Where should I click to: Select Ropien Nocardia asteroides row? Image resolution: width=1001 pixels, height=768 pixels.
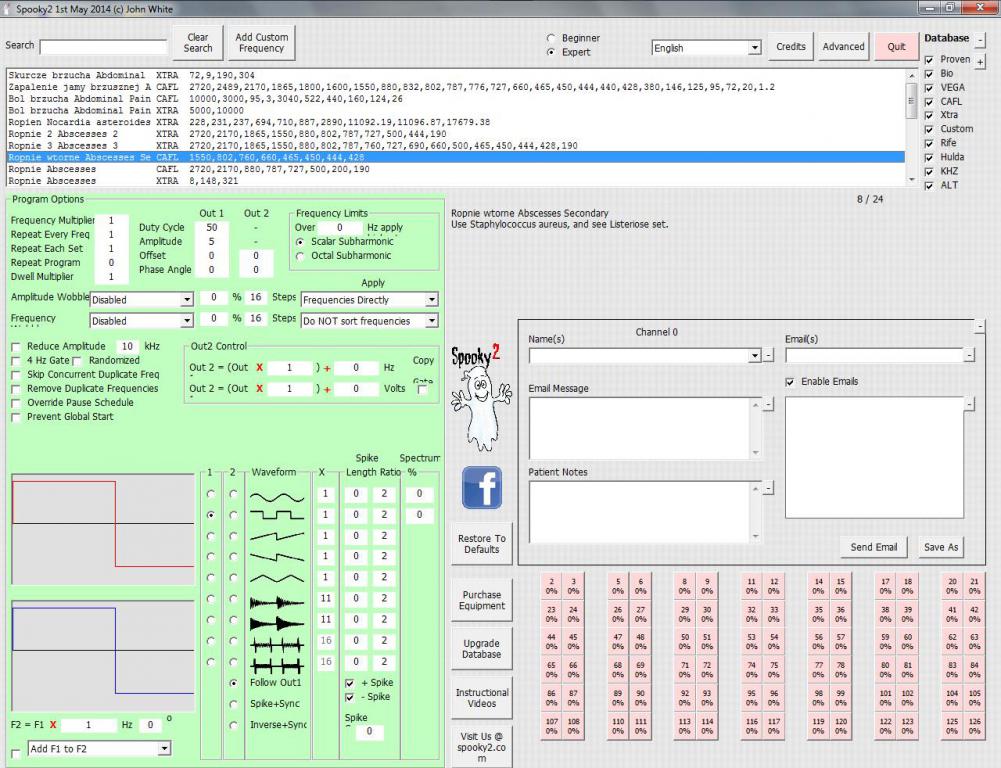tap(456, 123)
